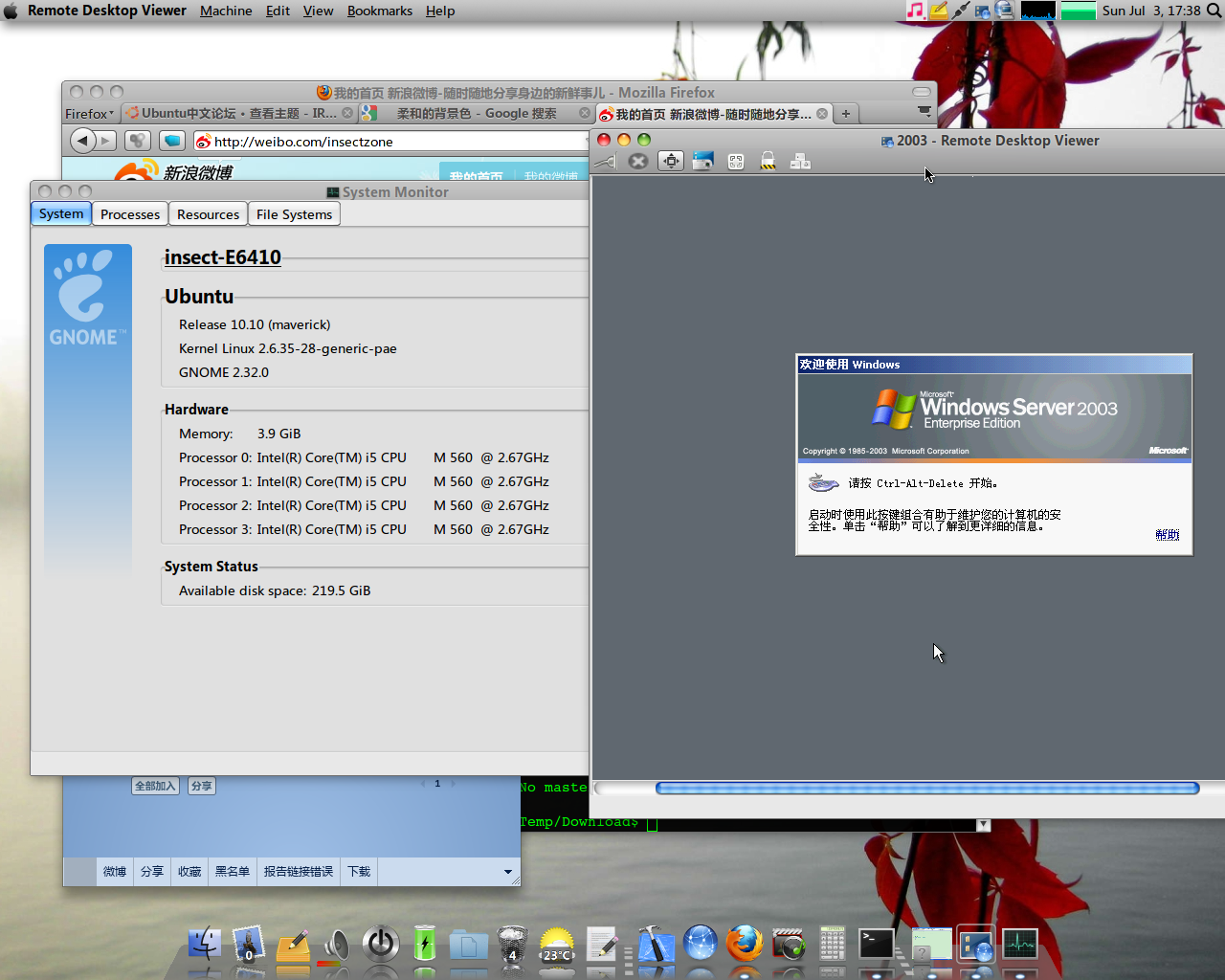Click the Spotlight magnifier in menu bar
Viewport: 1225px width, 980px height.
coord(1213,11)
